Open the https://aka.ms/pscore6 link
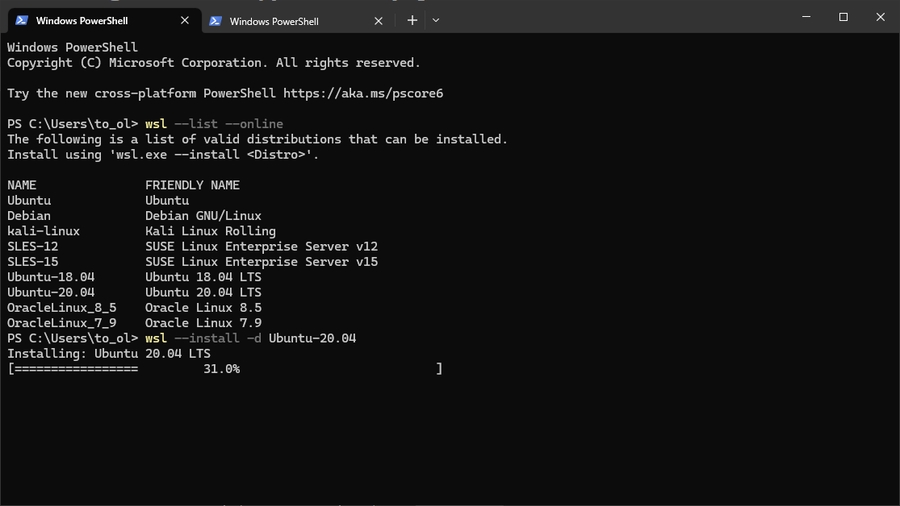 click(363, 93)
